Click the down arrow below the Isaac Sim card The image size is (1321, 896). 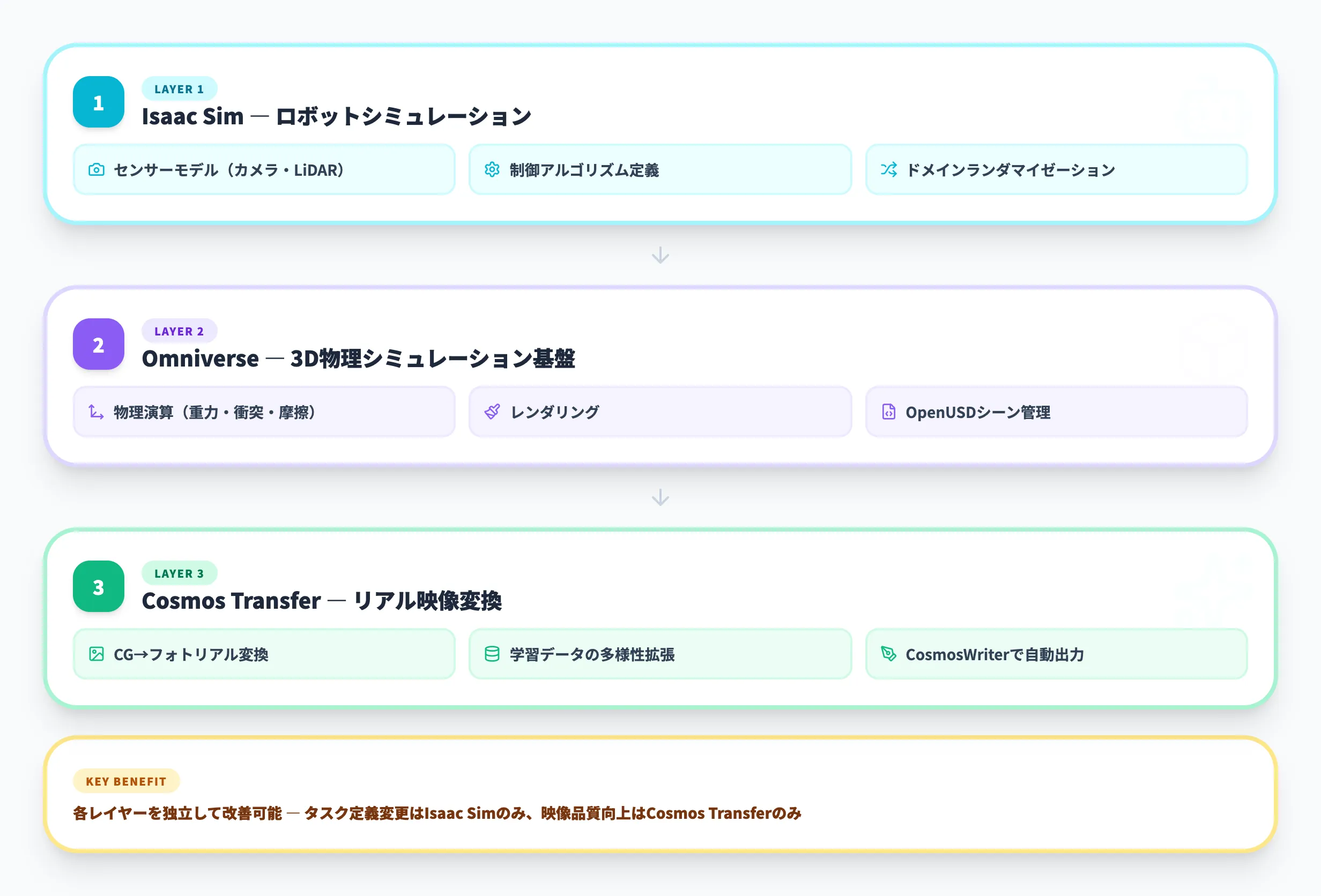tap(660, 255)
